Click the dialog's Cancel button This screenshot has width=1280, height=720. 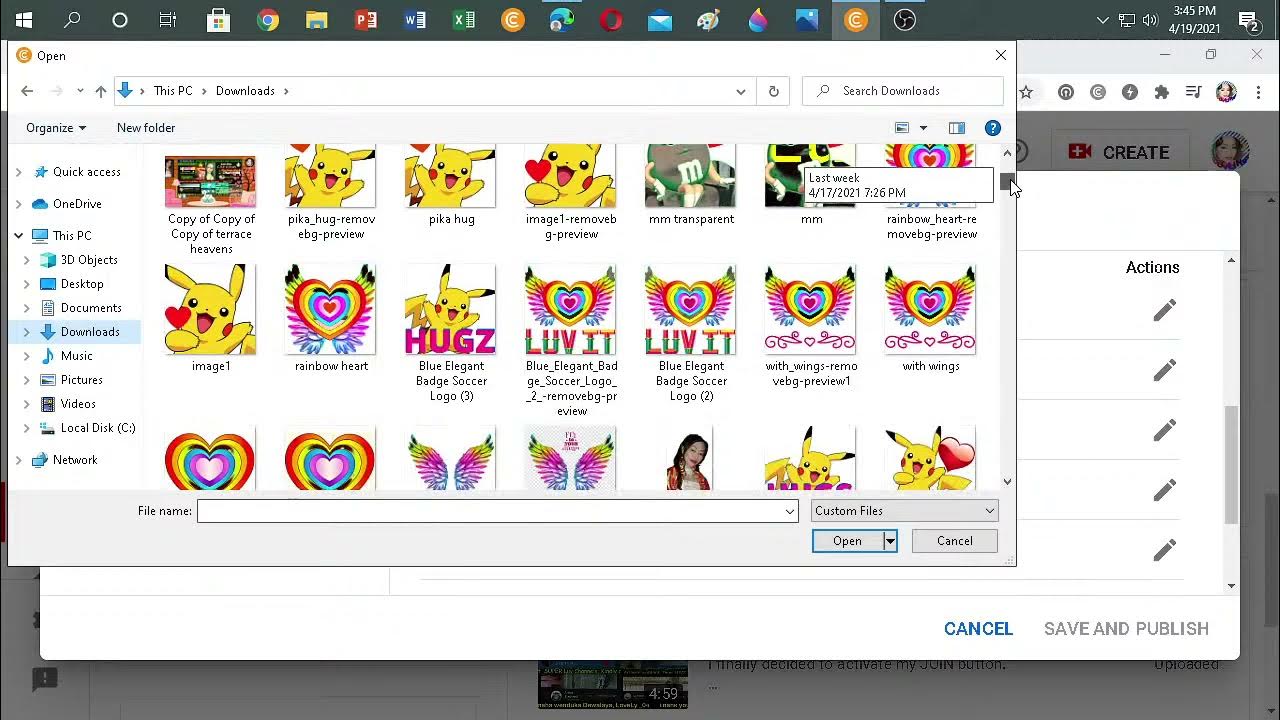[954, 541]
